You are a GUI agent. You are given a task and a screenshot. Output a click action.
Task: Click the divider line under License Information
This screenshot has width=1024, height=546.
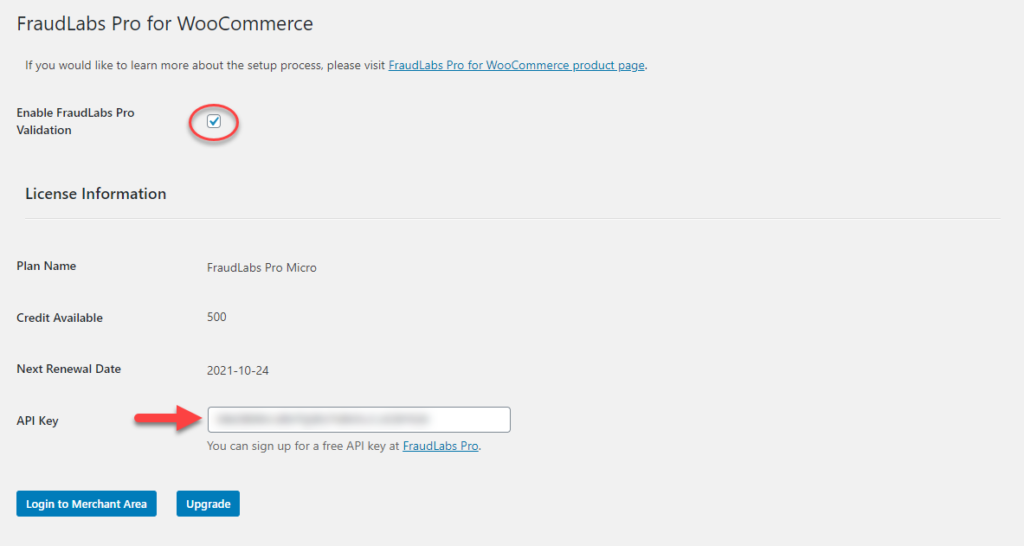click(x=512, y=219)
